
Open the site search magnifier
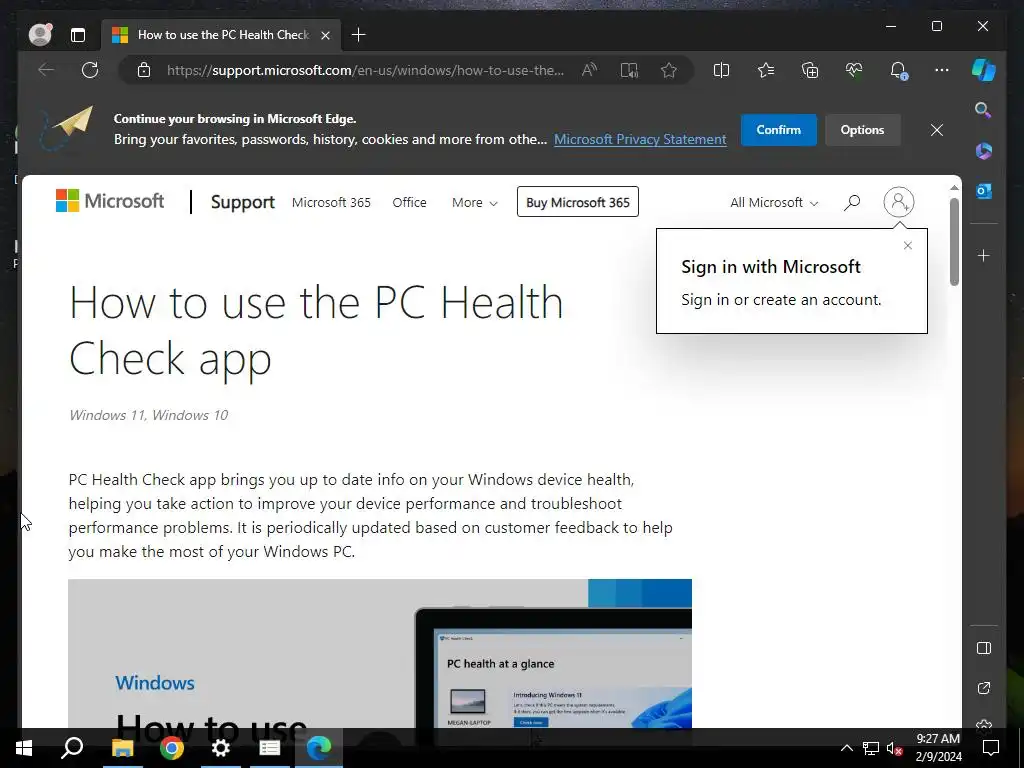(x=852, y=202)
